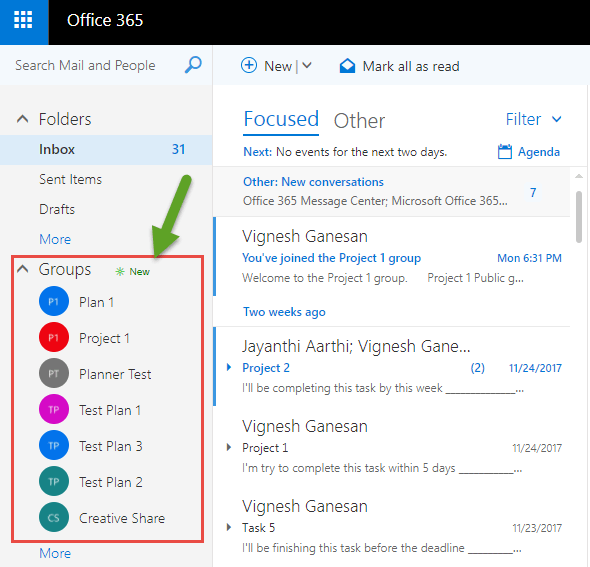Click the new conversations count 7

click(x=533, y=193)
